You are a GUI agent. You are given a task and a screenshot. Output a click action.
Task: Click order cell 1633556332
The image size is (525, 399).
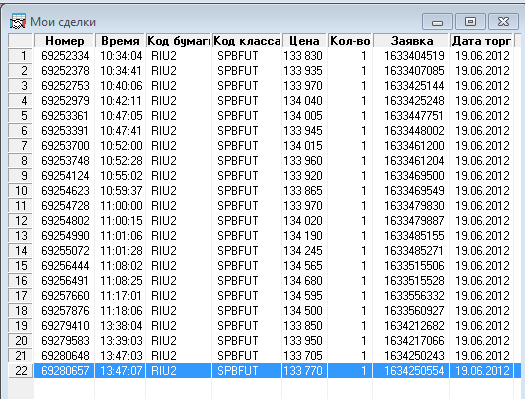point(414,296)
